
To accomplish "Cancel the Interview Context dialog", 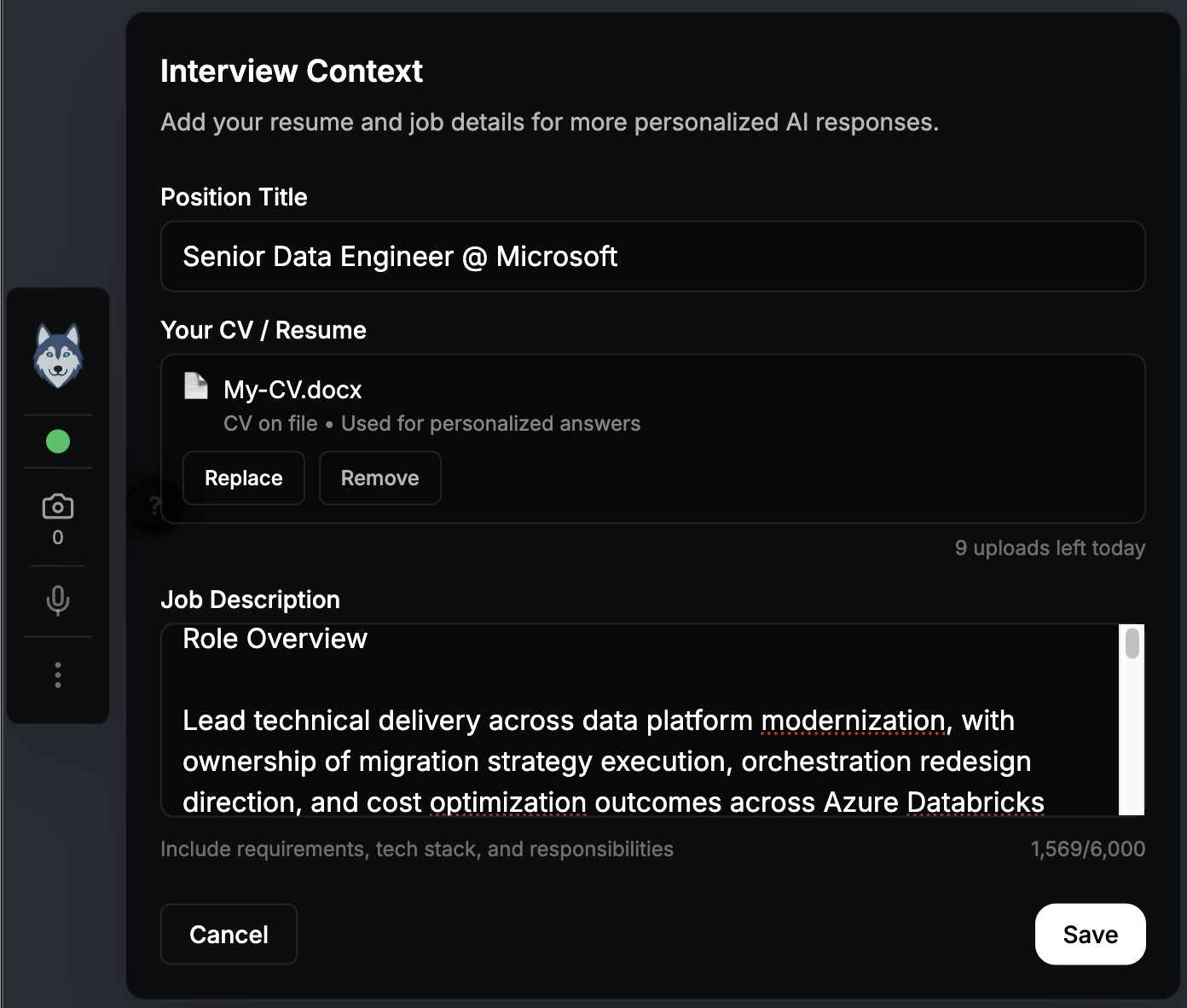I will coord(229,935).
